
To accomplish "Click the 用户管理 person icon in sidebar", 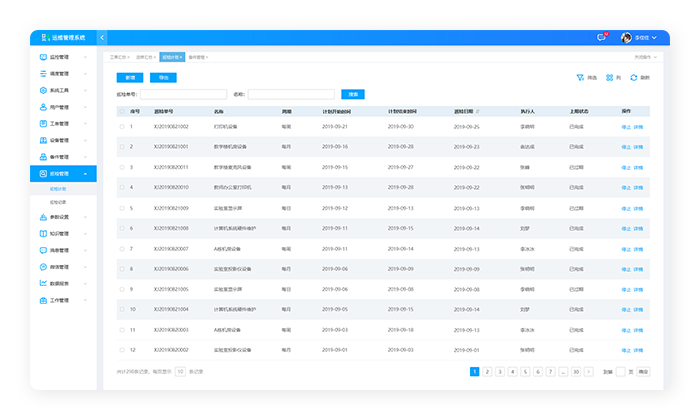I will coord(43,106).
